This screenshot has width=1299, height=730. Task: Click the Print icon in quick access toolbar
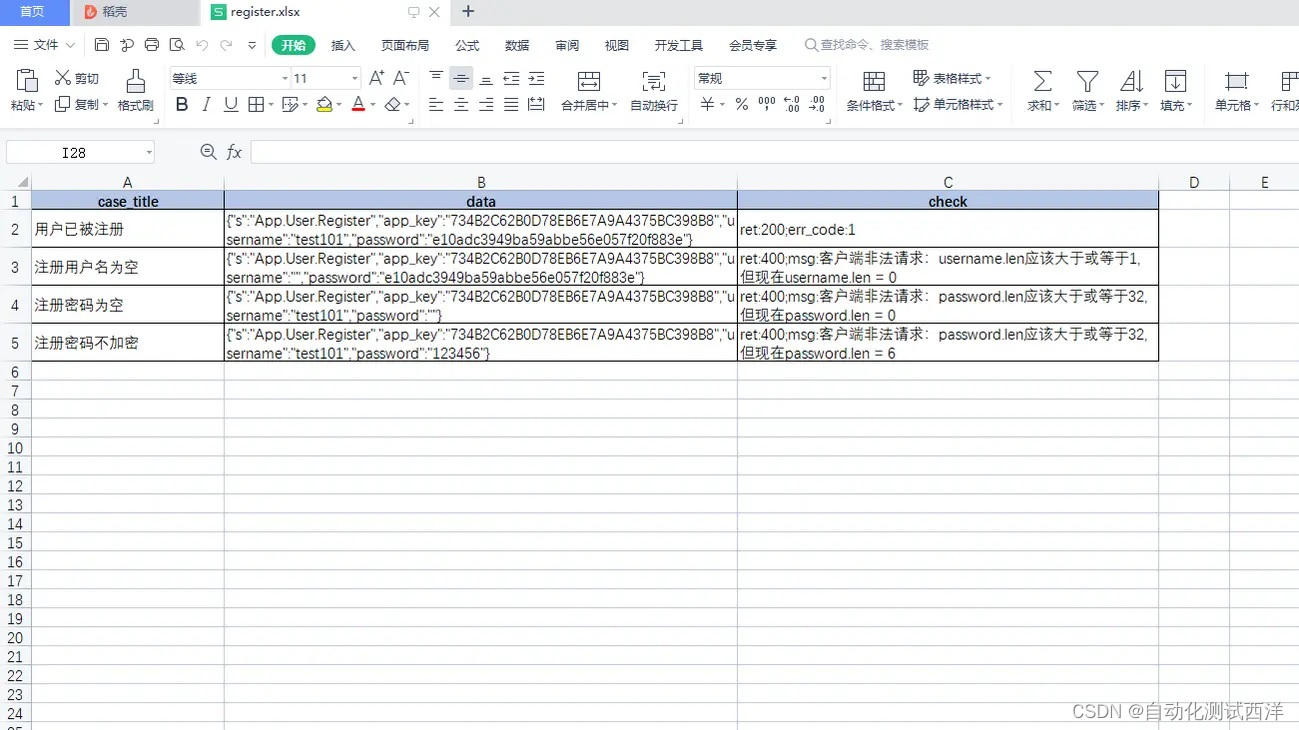152,45
